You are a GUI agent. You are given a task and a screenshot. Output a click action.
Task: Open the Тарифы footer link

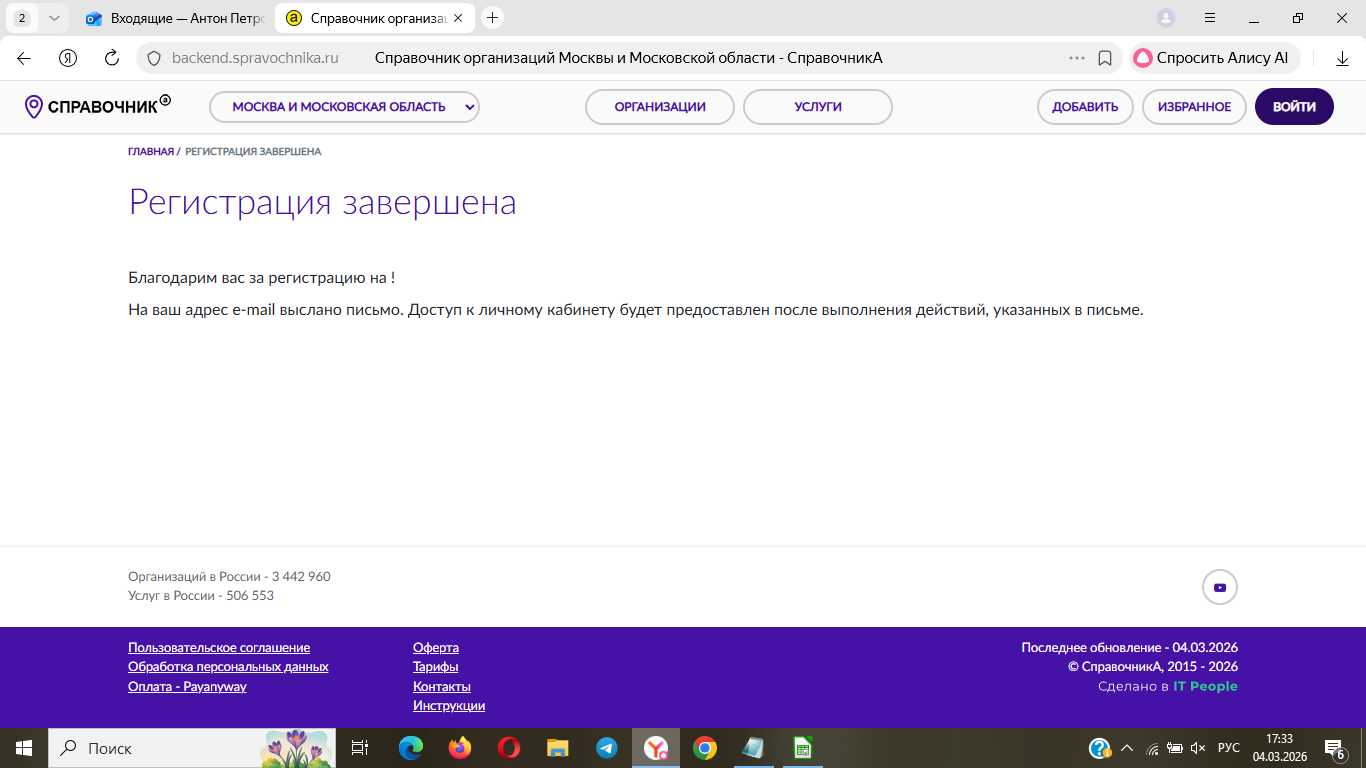pos(436,667)
